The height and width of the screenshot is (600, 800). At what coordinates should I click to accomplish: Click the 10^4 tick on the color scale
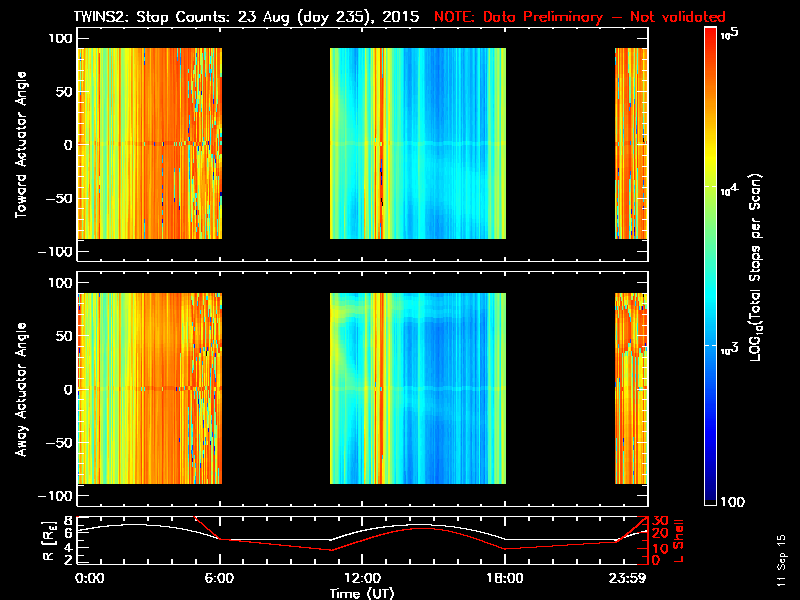(729, 190)
